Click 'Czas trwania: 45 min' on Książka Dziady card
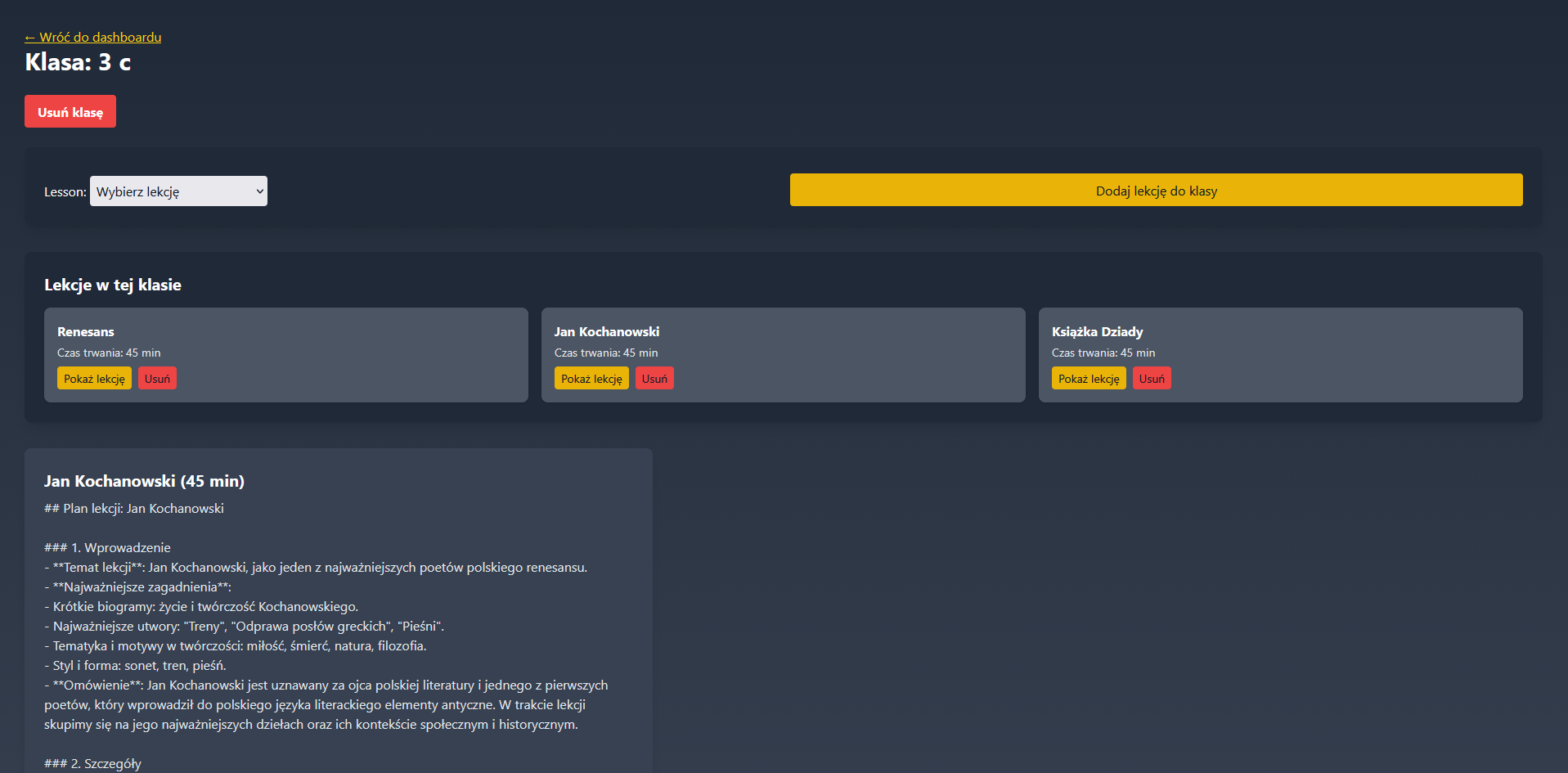 [1103, 353]
